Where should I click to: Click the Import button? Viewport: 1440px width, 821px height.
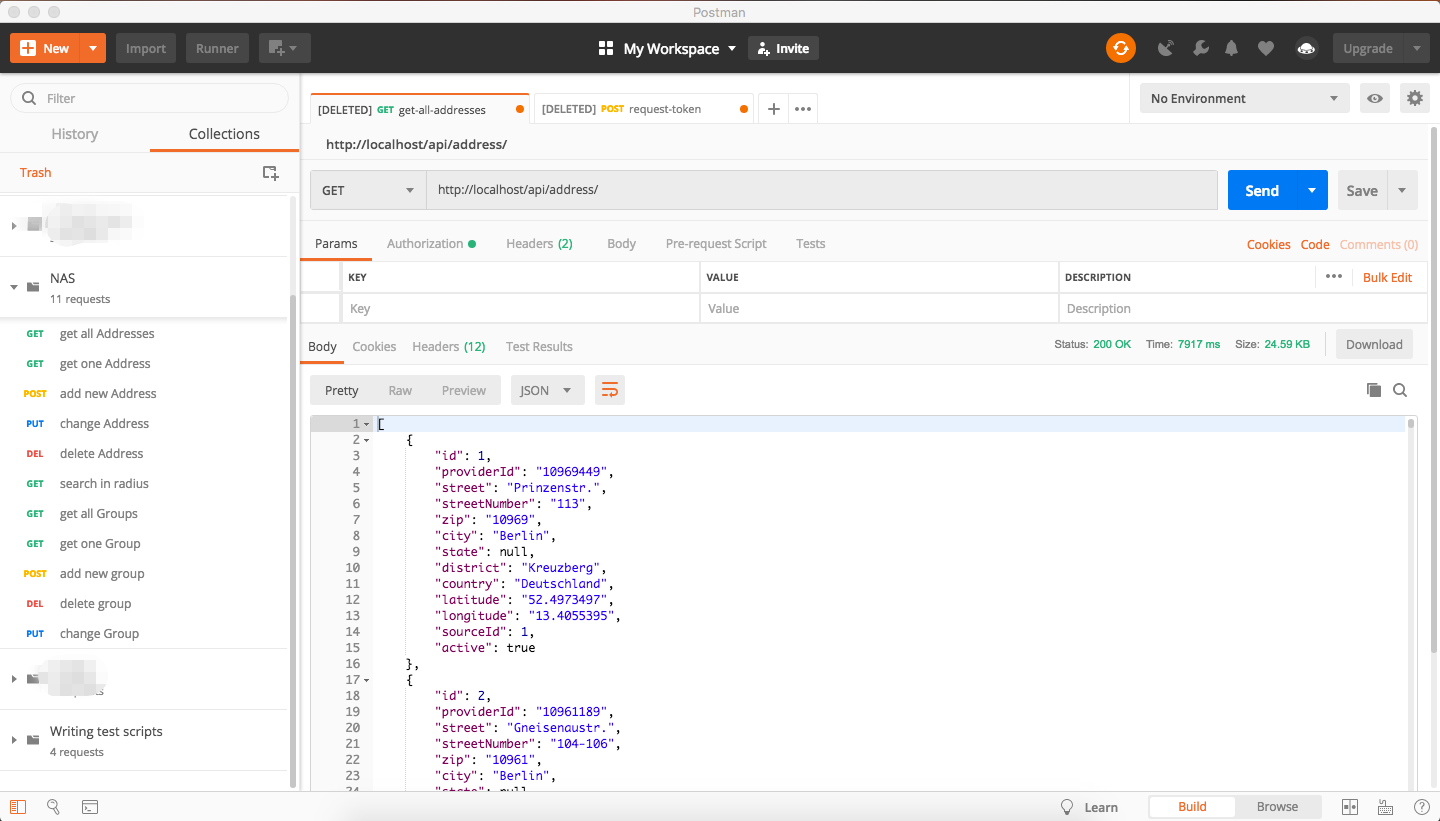click(146, 48)
